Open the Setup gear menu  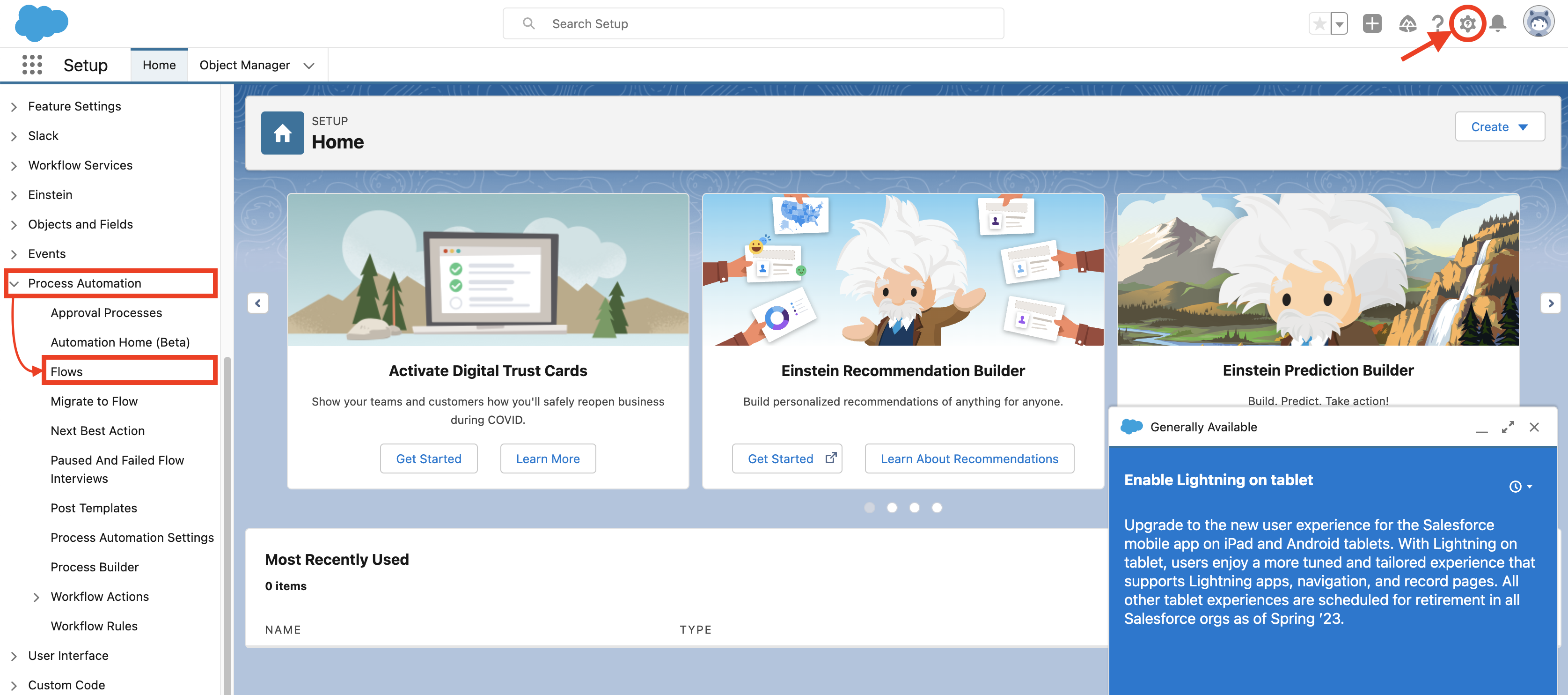point(1467,24)
